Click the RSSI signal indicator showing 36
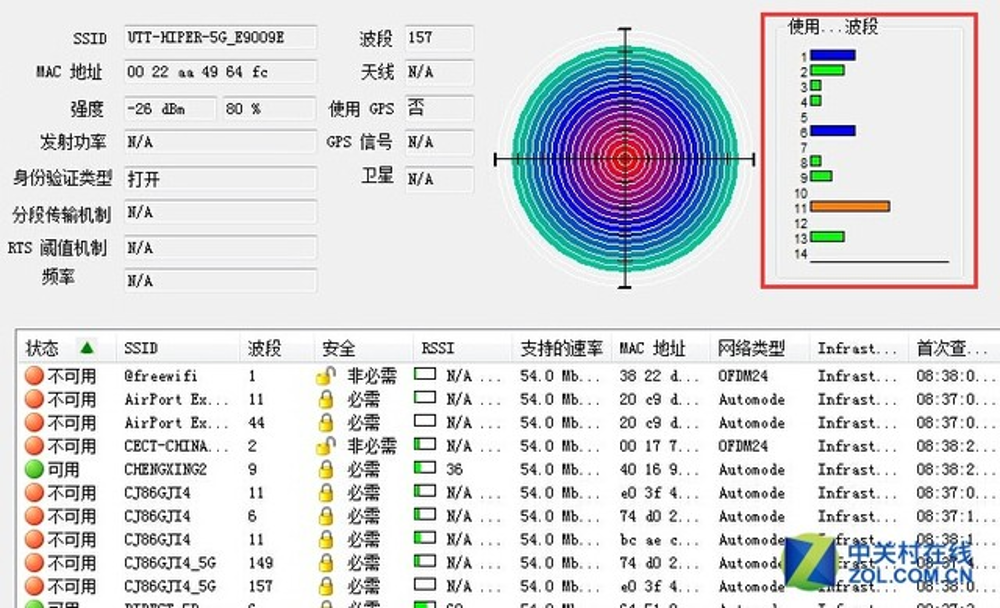Screen dimensions: 1000x608 [x=426, y=469]
